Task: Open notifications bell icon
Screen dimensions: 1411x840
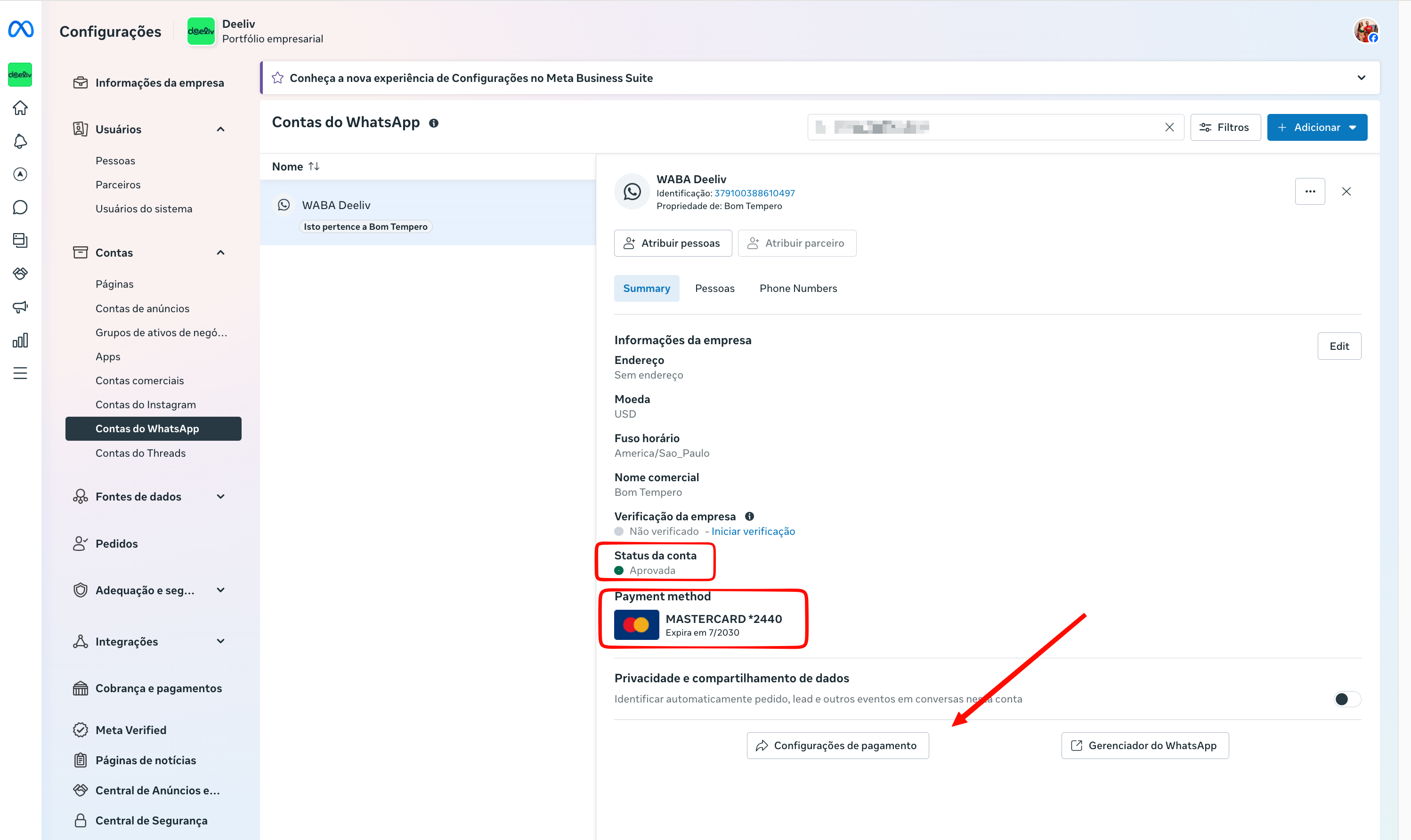Action: click(x=20, y=141)
